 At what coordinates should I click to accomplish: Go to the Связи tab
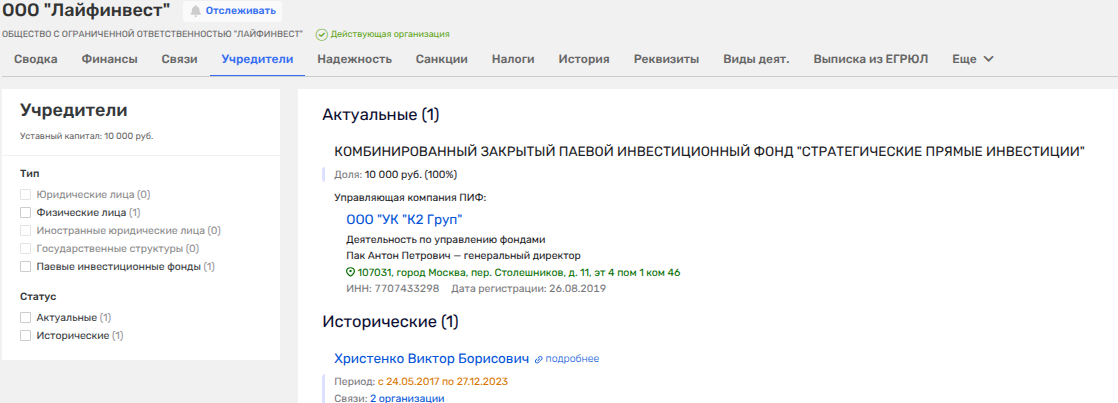point(179,59)
